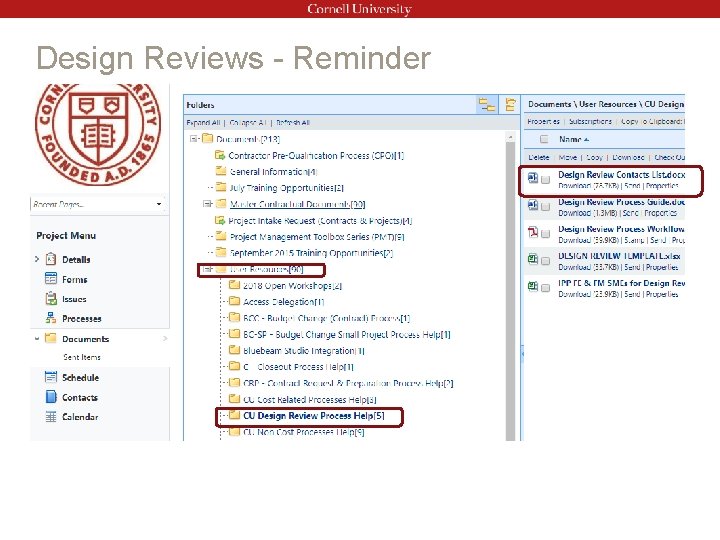Click the Calendar grid icon

point(51,416)
